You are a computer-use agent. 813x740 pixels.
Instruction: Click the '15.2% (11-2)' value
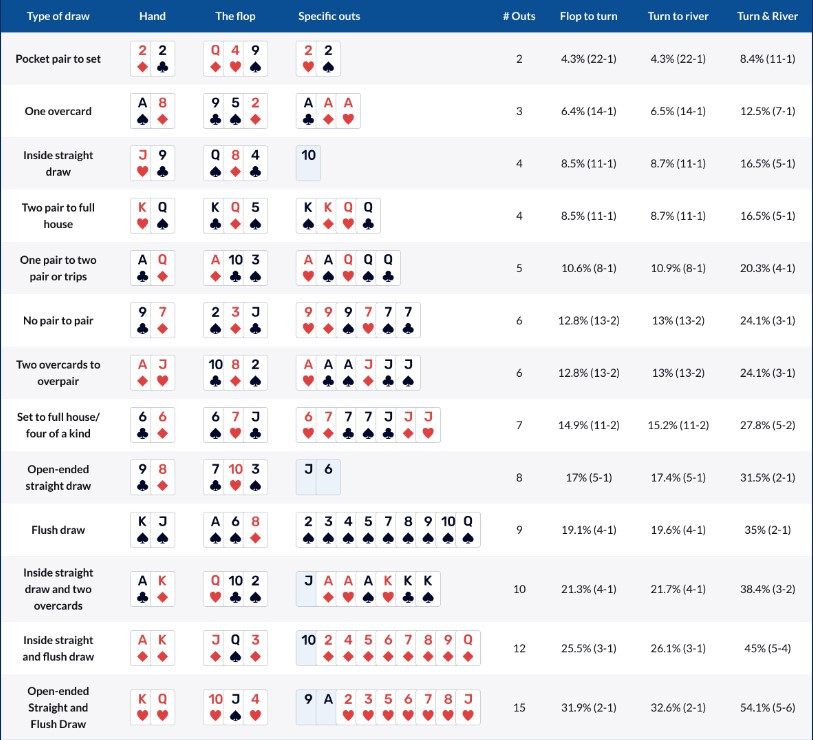tap(678, 425)
